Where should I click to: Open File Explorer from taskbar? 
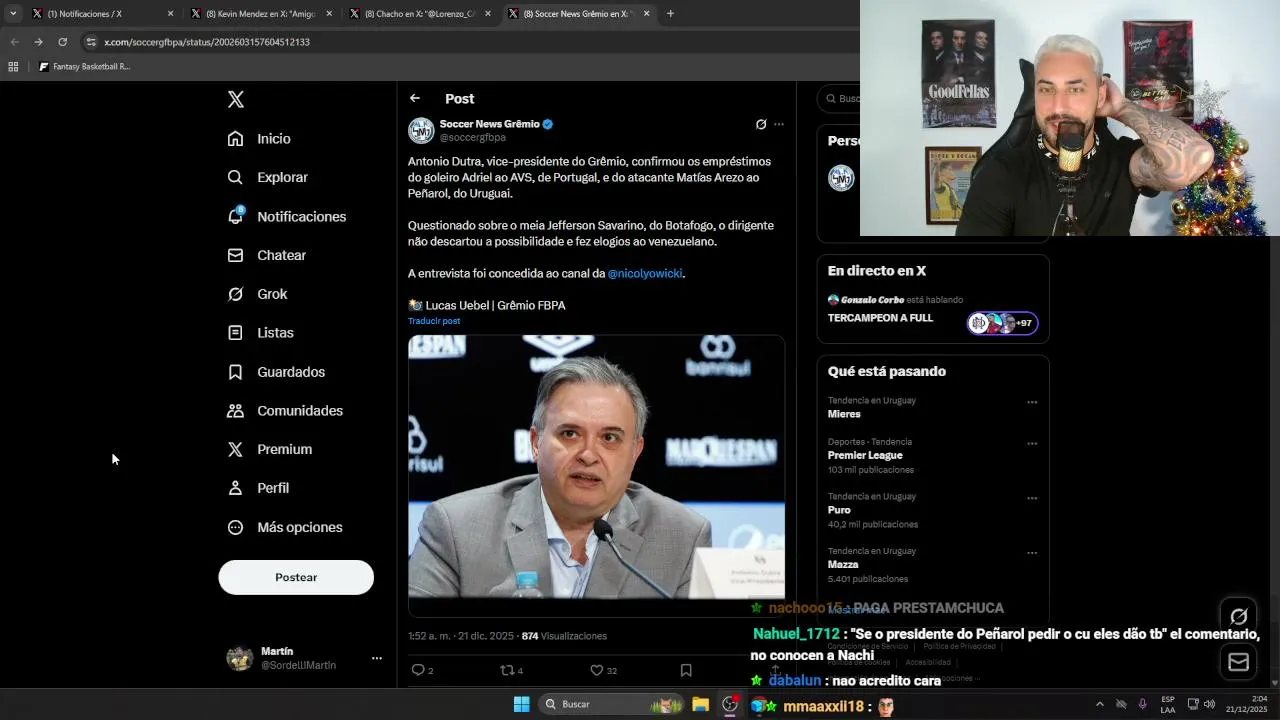701,704
